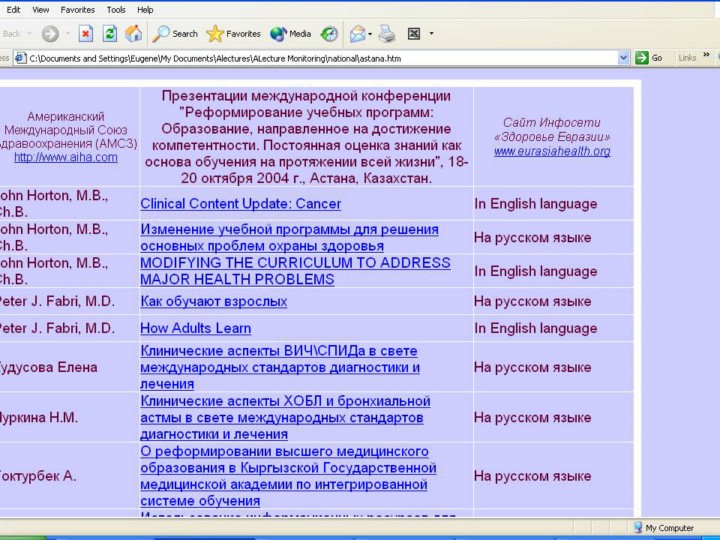Click the Print icon in toolbar

[x=387, y=33]
